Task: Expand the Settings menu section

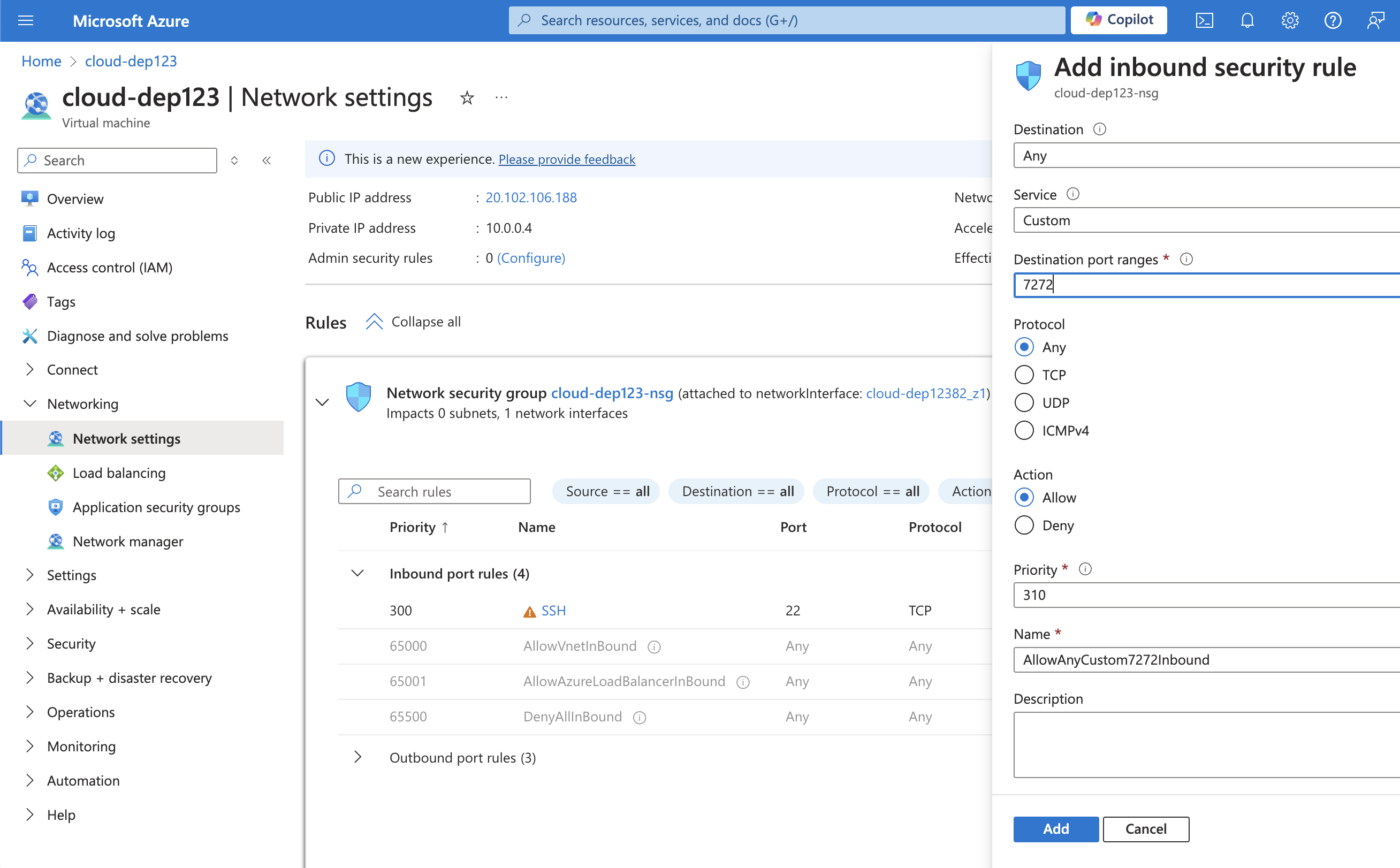Action: [30, 575]
